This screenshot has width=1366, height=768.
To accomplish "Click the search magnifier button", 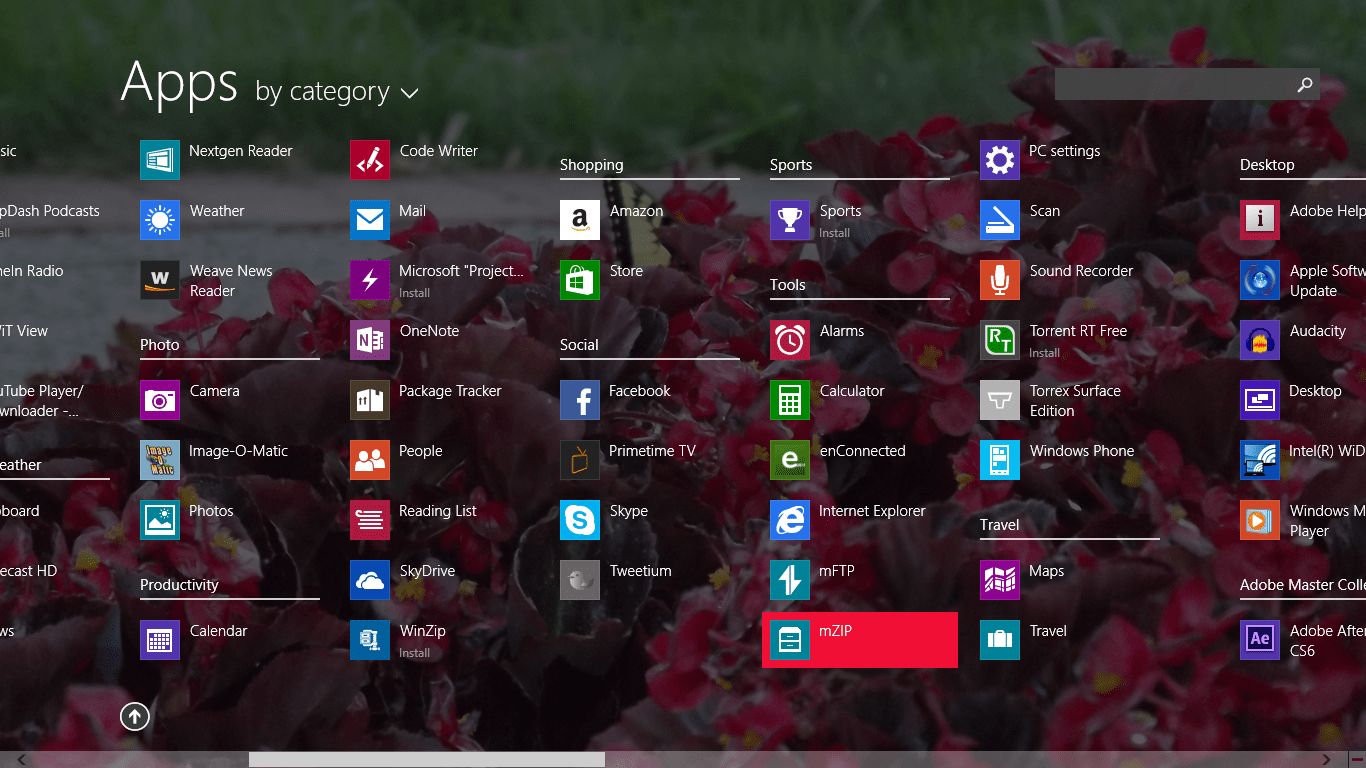I will coord(1305,84).
